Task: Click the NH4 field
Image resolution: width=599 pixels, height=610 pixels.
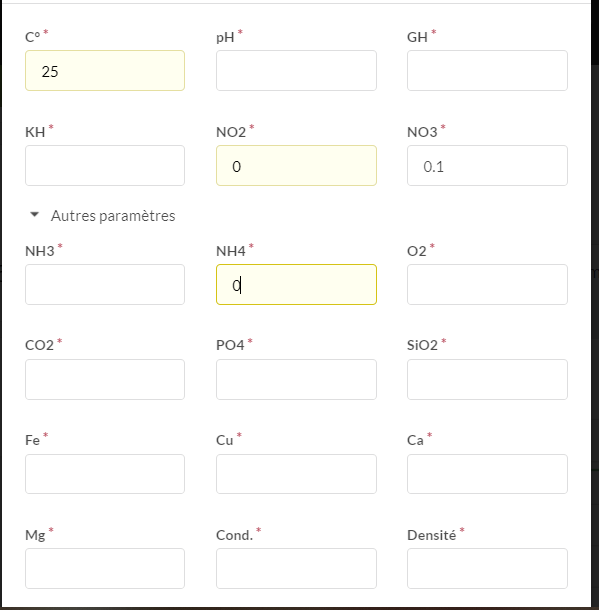Action: [x=296, y=284]
